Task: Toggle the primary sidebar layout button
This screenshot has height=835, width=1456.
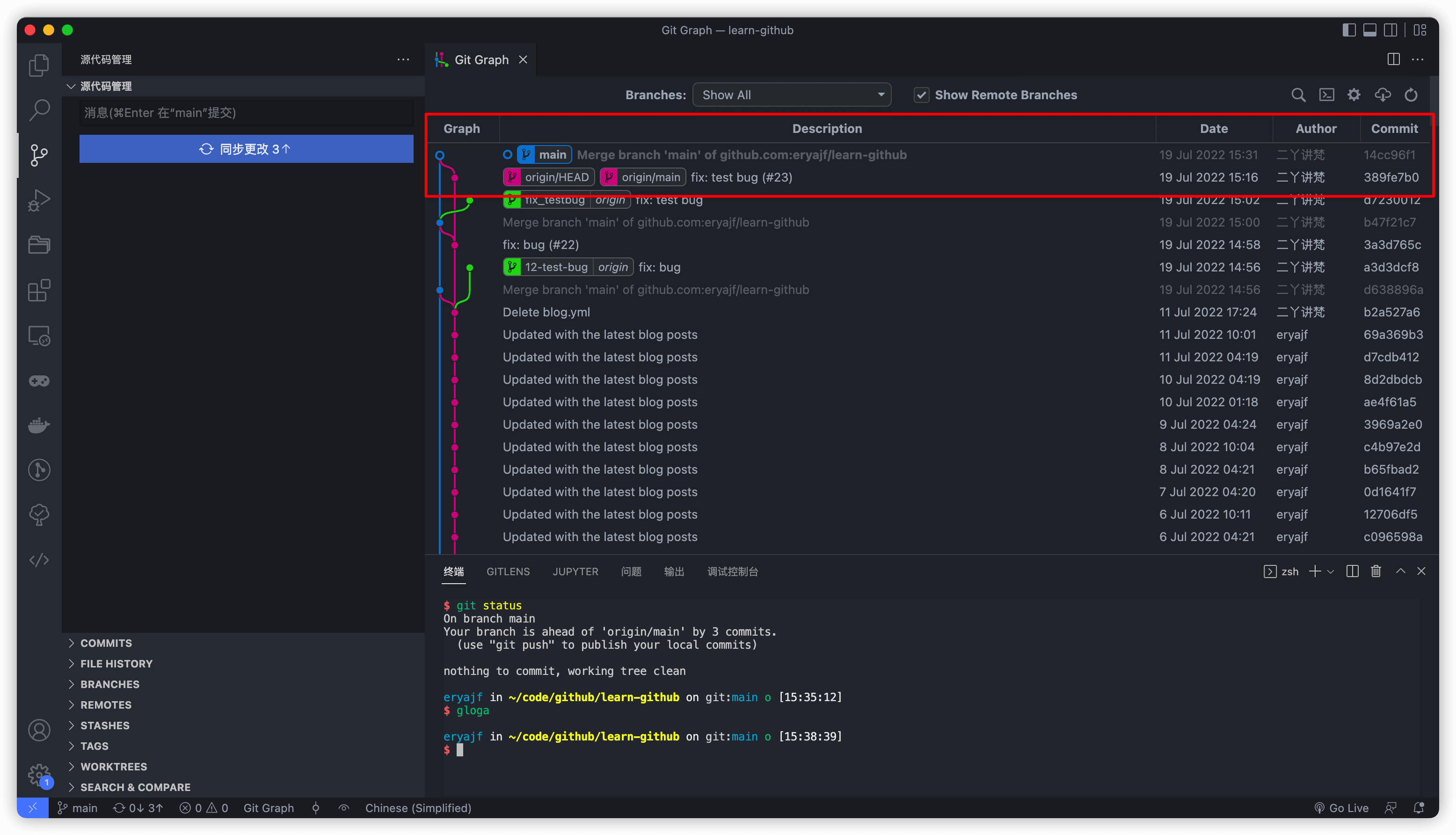Action: pos(1349,30)
